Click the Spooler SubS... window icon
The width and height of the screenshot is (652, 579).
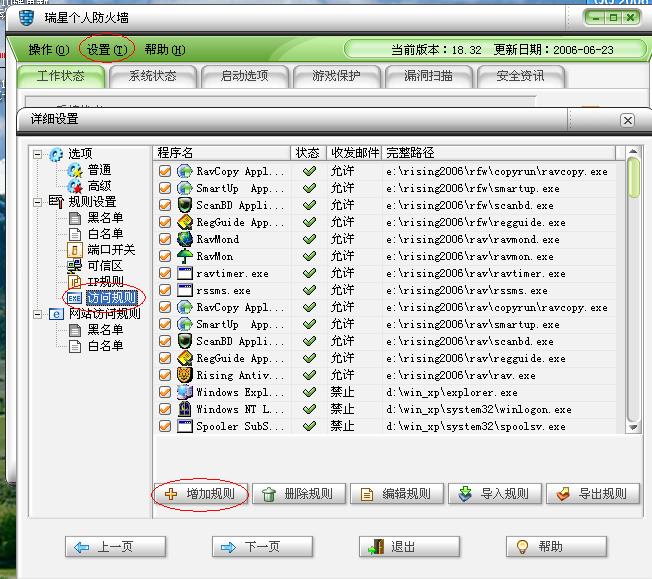tap(185, 426)
